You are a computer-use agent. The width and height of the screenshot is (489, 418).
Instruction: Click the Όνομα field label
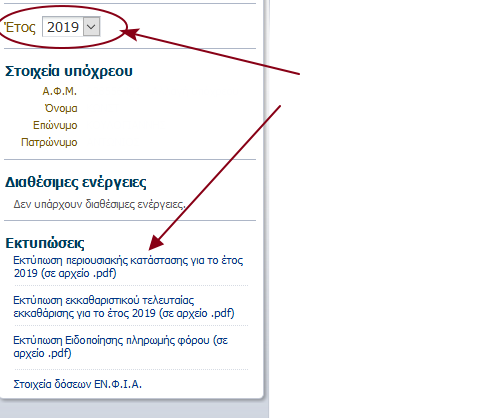pos(61,108)
